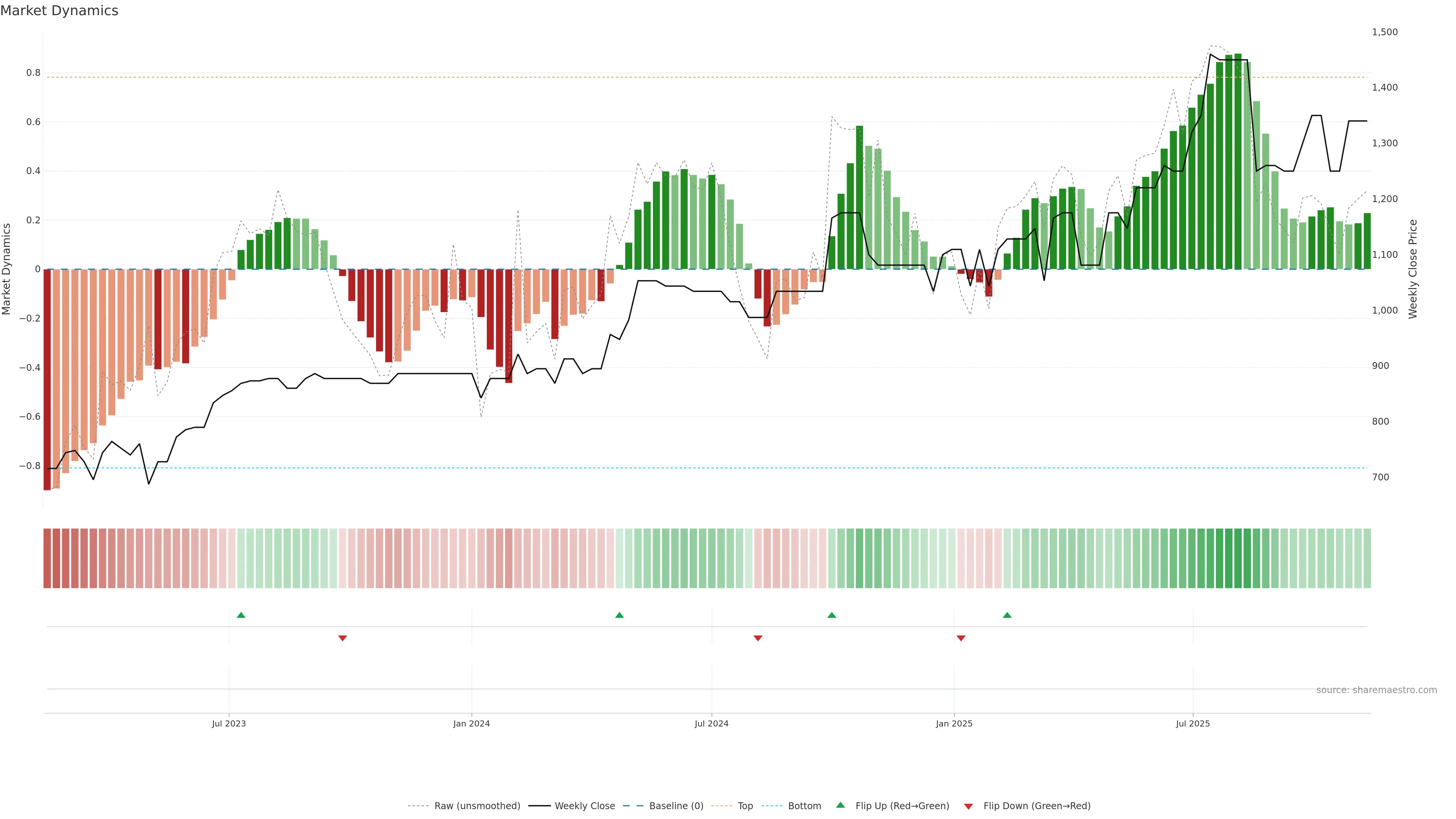Click the Flip Up triangle between Jan 2024 and Jul 2024

pos(620,615)
